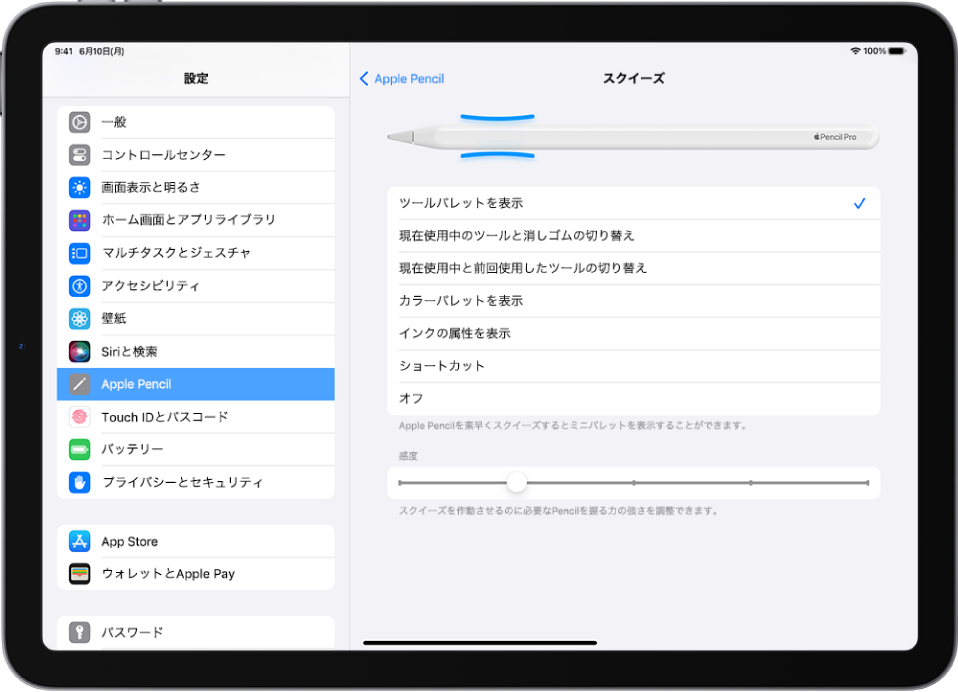Tap the プライバシーとセキュリティ hand icon
Image resolution: width=958 pixels, height=692 pixels.
pos(79,483)
